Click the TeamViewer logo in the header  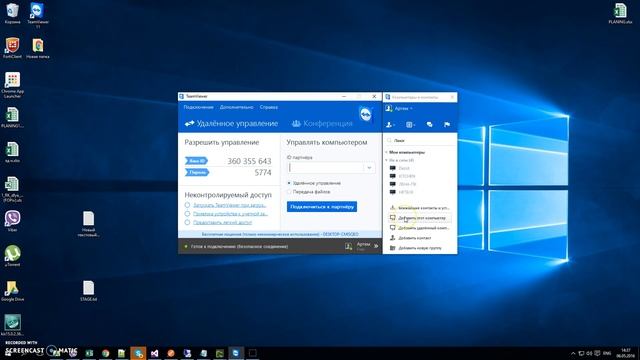(365, 114)
